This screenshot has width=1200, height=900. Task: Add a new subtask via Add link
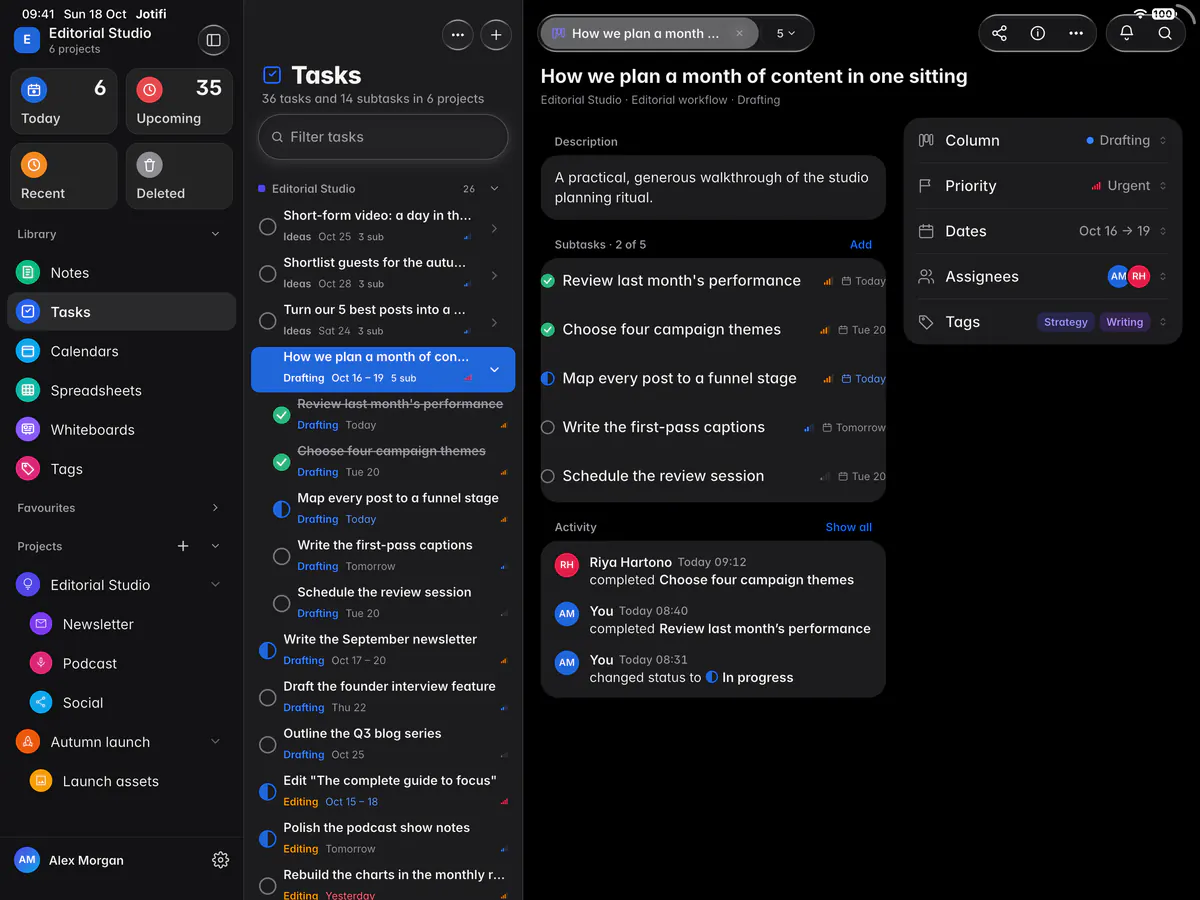861,244
